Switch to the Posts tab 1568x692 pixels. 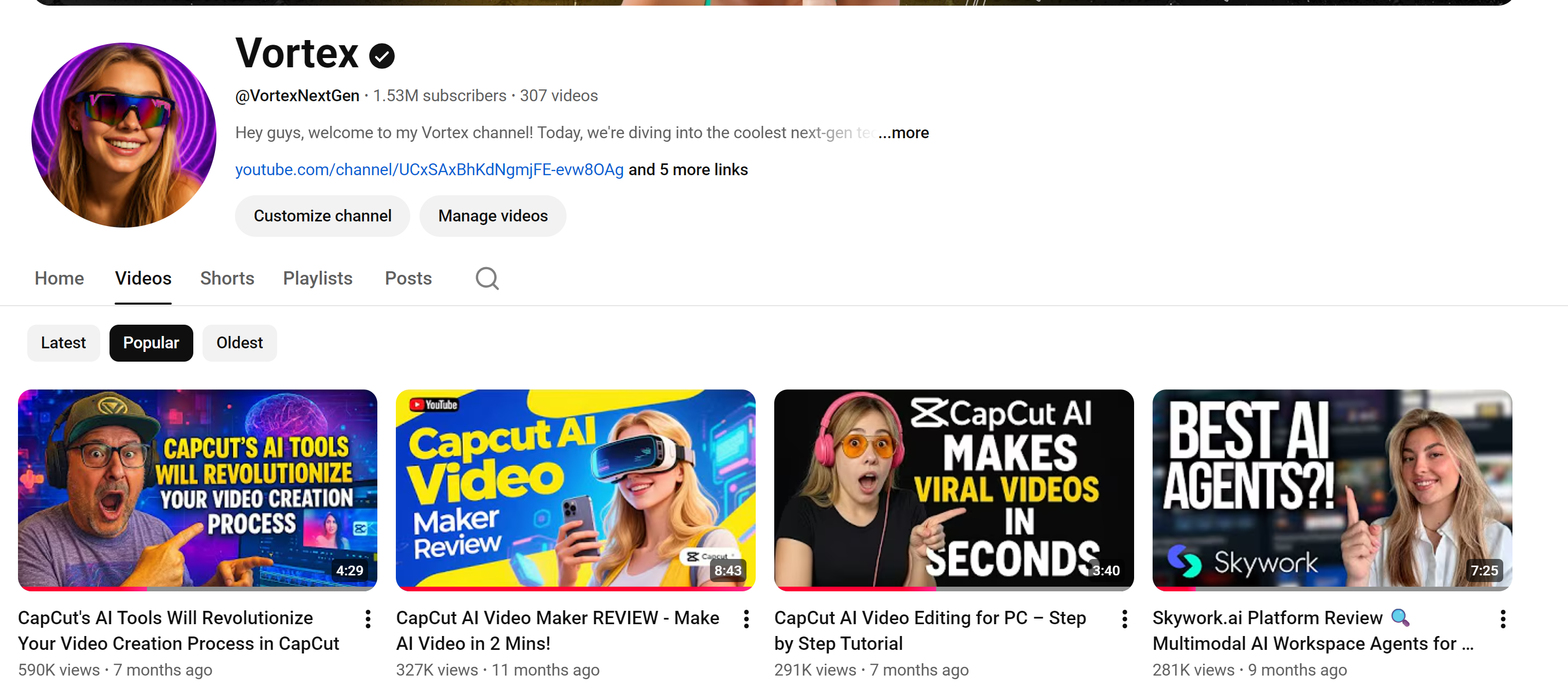coord(408,278)
